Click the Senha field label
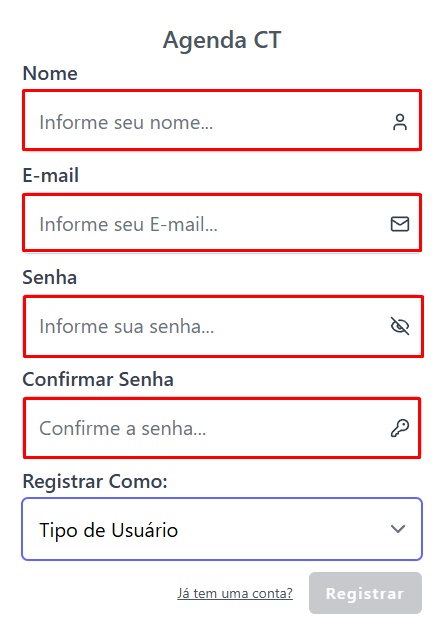Viewport: 445px width, 634px height. [50, 277]
